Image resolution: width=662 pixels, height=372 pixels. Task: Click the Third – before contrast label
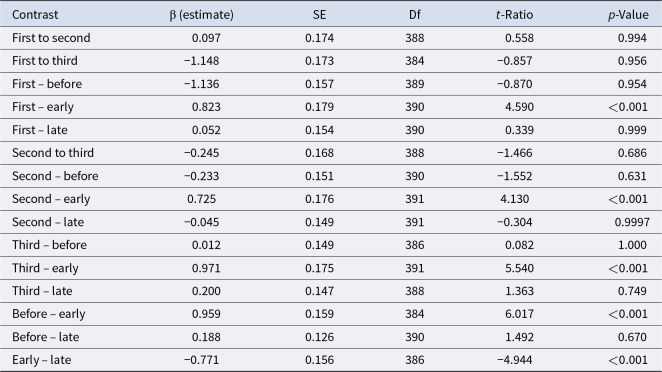[49, 245]
